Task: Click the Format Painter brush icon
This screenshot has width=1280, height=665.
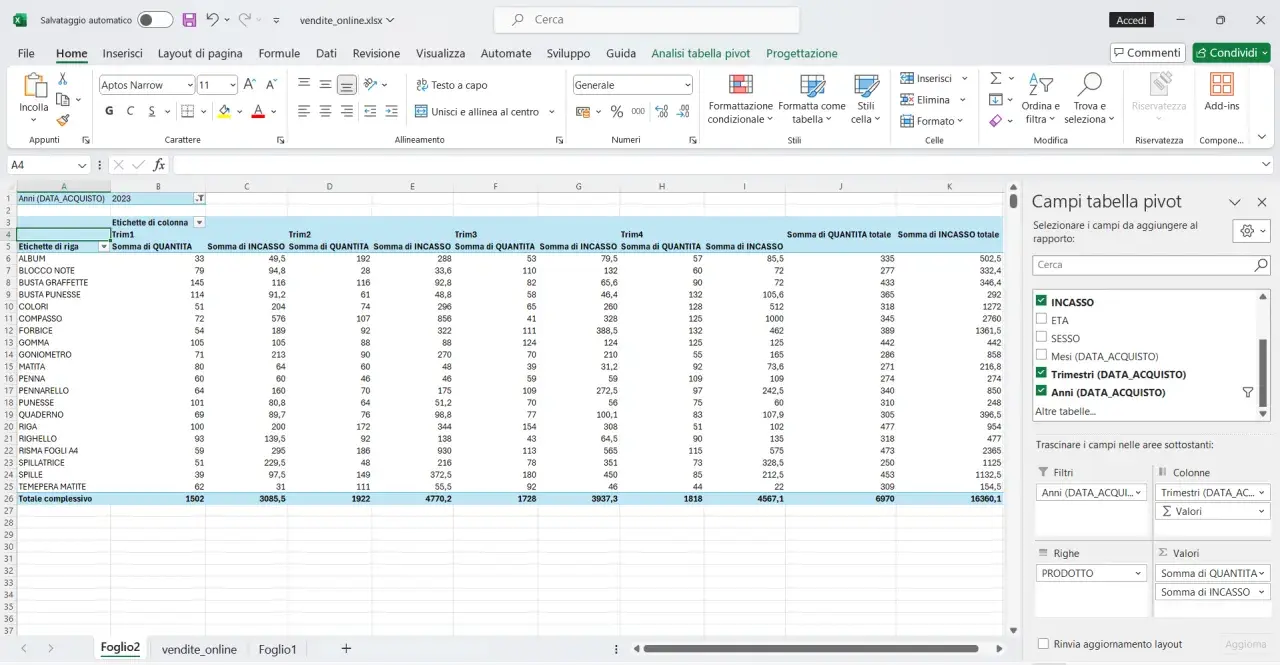Action: (63, 120)
